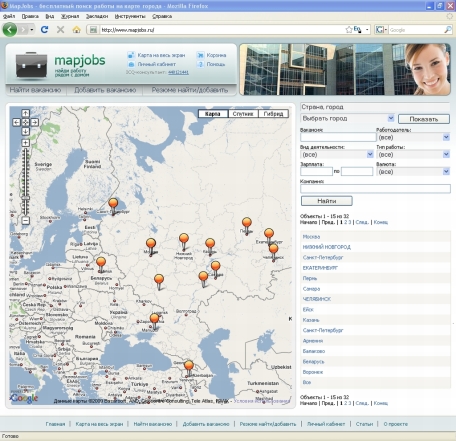Bookmark the page with the star icon
This screenshot has width=456, height=441.
[349, 30]
